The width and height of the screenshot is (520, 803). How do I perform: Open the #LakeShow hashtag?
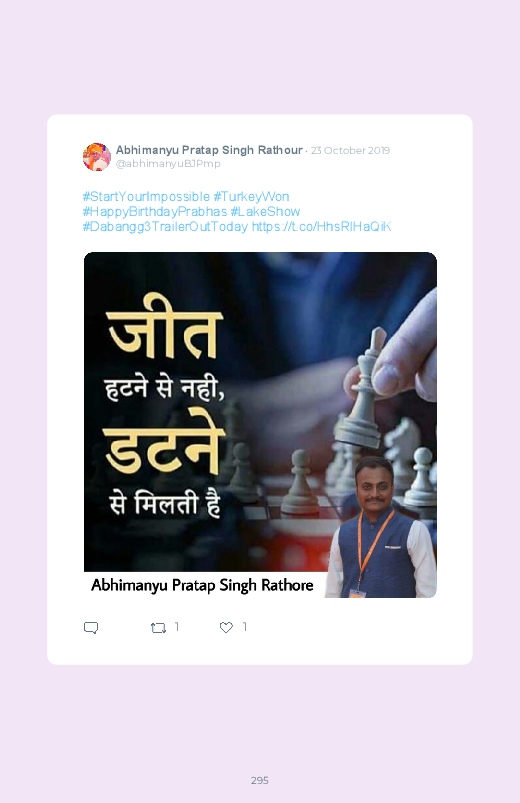pos(265,212)
